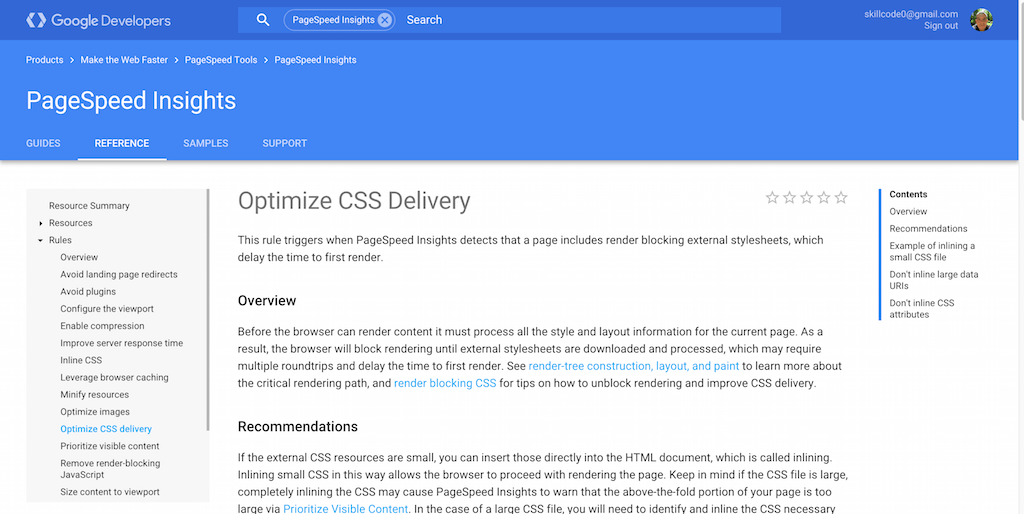
Task: Expand the Resources tree arrow
Action: pos(41,223)
